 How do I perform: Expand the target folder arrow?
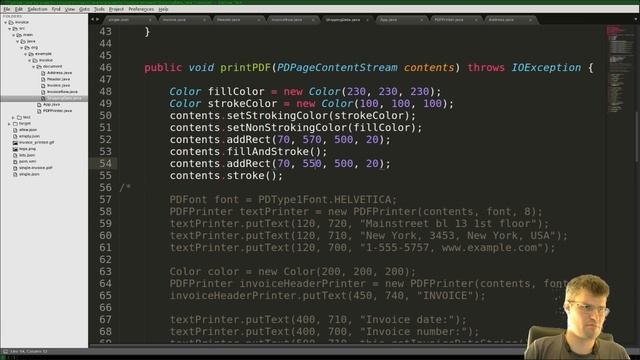[x=9, y=123]
